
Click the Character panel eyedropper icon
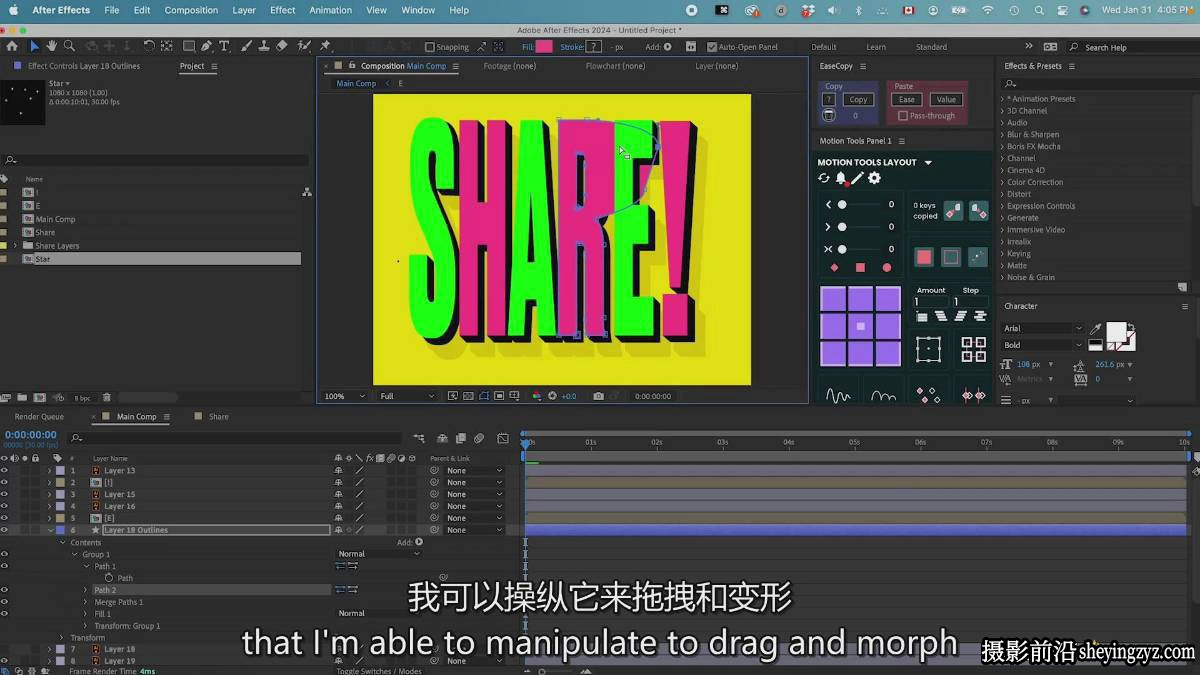(x=1095, y=329)
